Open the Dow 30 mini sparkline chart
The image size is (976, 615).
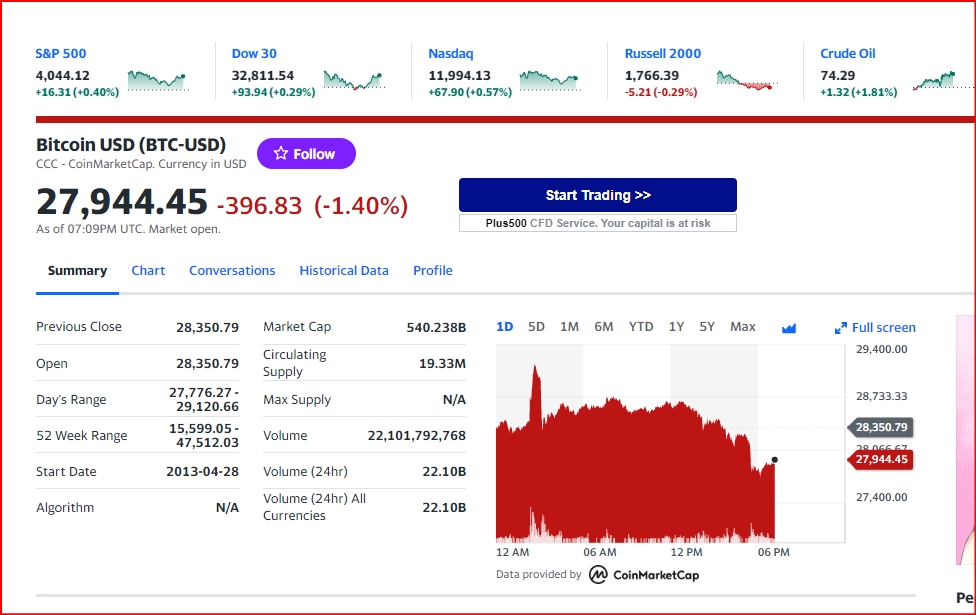[x=354, y=81]
